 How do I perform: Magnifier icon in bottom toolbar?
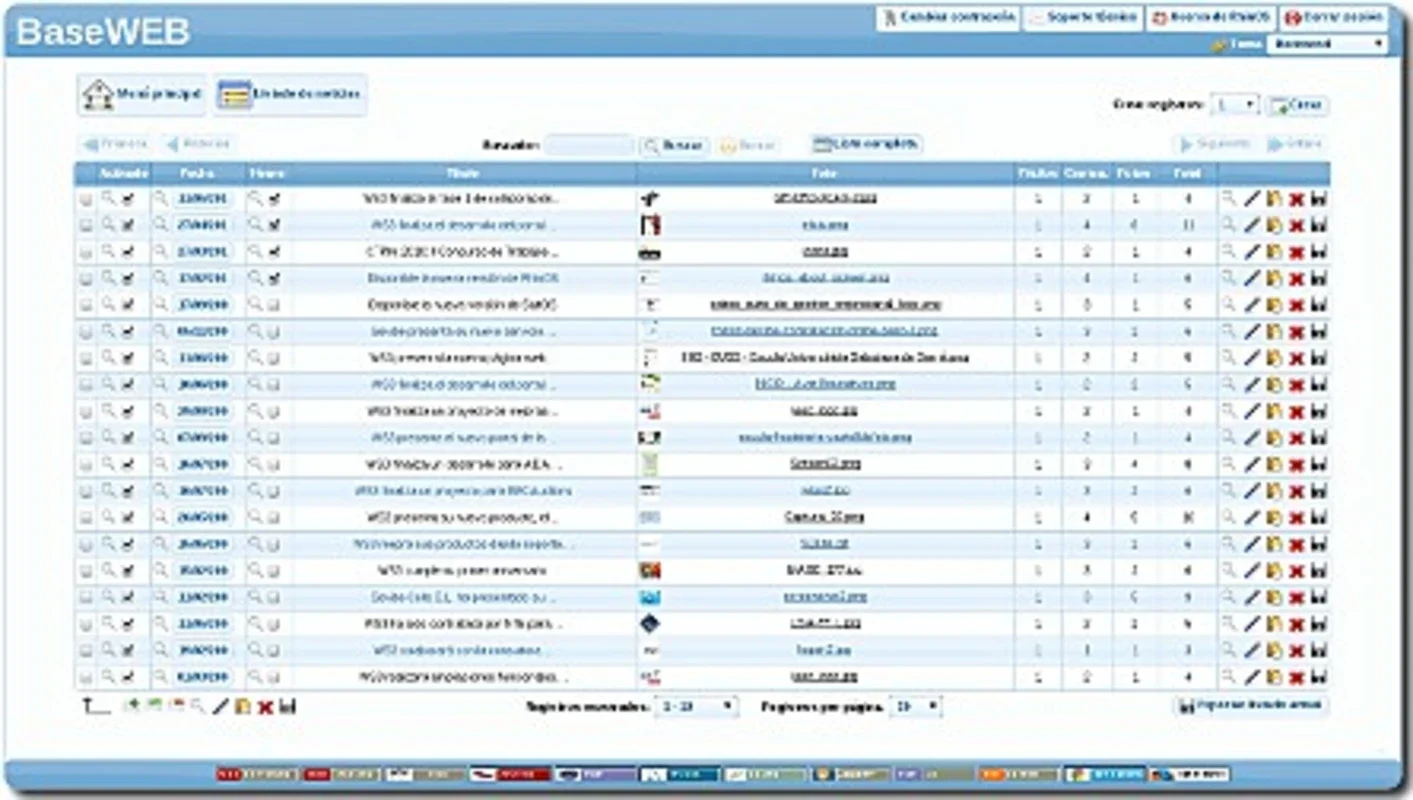click(x=198, y=706)
